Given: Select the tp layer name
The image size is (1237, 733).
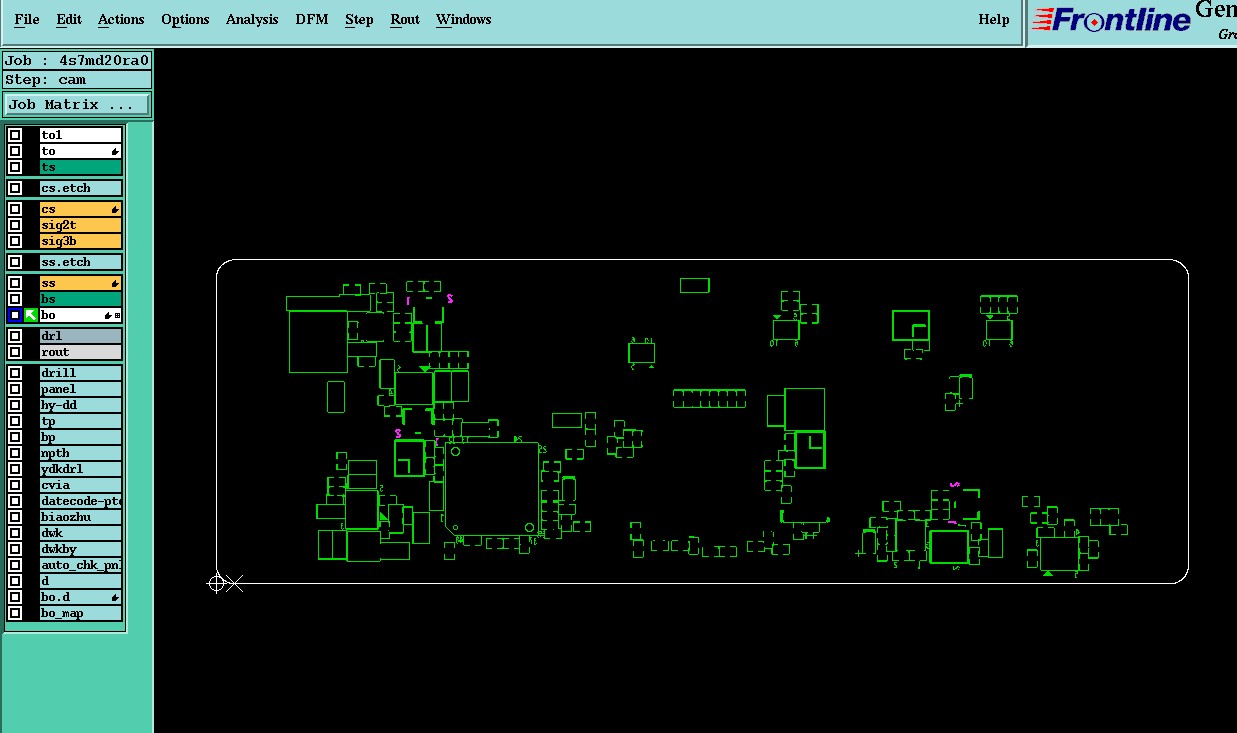Looking at the screenshot, I should pyautogui.click(x=81, y=421).
